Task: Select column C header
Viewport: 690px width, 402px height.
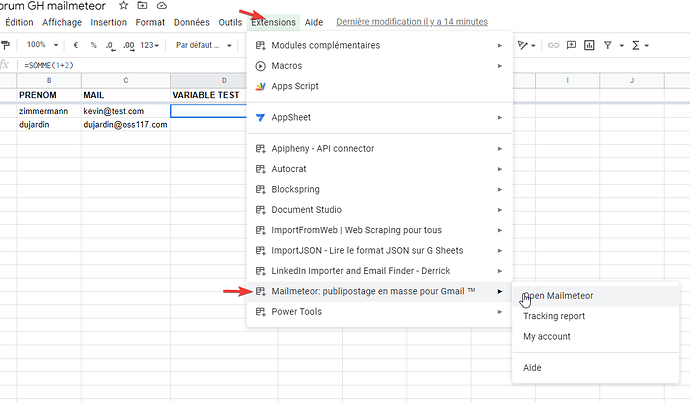Action: [x=126, y=80]
